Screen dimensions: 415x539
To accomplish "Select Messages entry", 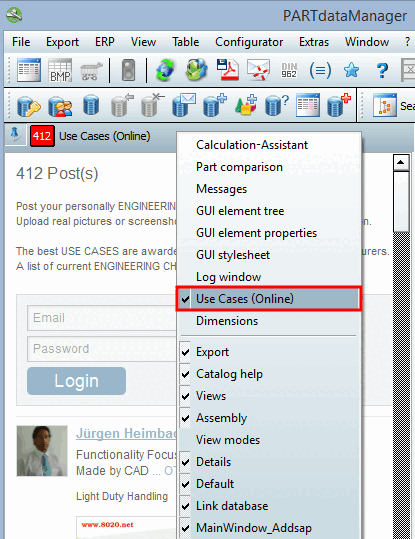I will 269,189.
